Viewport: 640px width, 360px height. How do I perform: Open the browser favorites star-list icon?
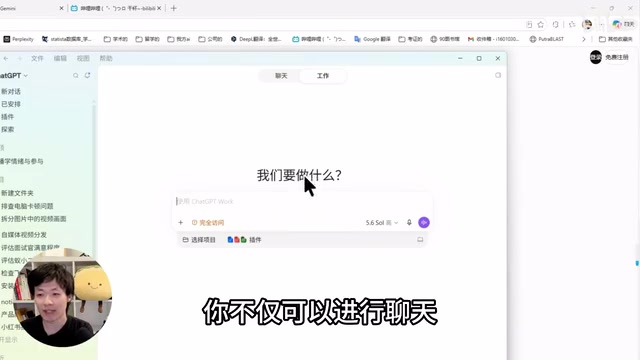pos(572,24)
